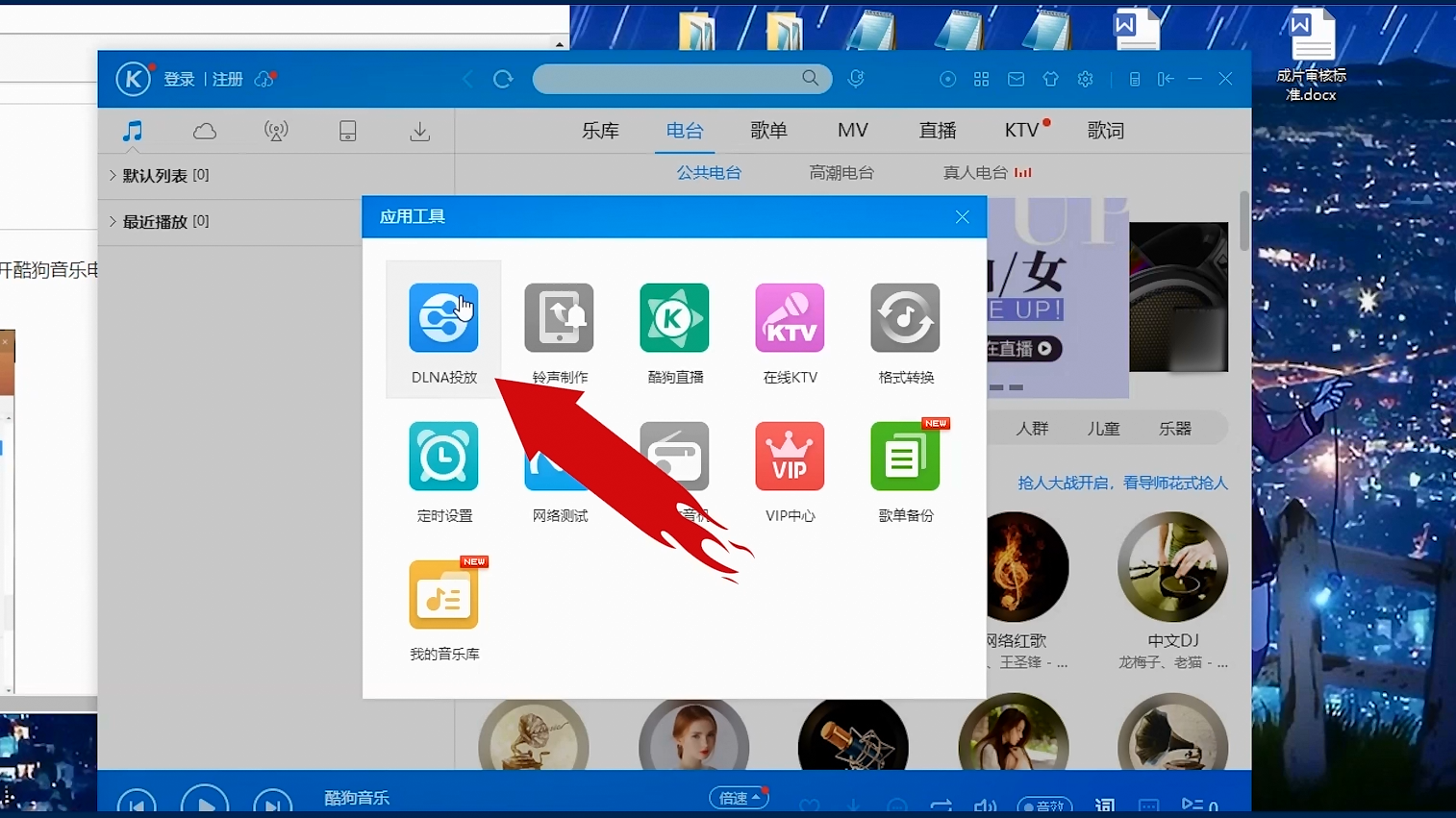Click the KuGou logo avatar
This screenshot has width=1456, height=818.
(x=134, y=79)
